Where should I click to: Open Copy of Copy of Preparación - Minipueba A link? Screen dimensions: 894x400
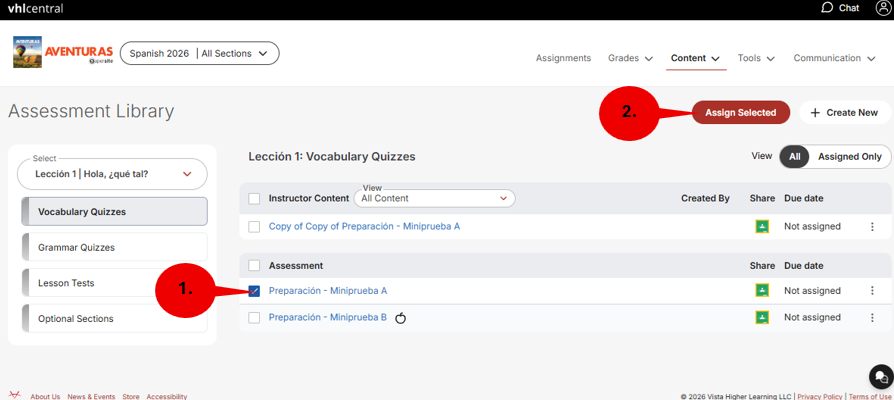click(x=364, y=226)
